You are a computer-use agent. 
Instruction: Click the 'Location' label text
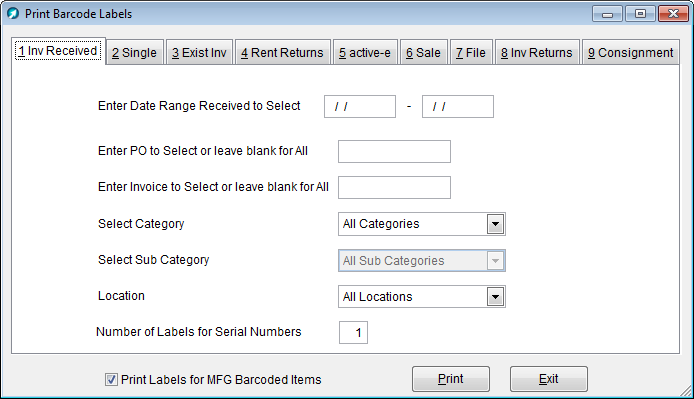coord(121,296)
